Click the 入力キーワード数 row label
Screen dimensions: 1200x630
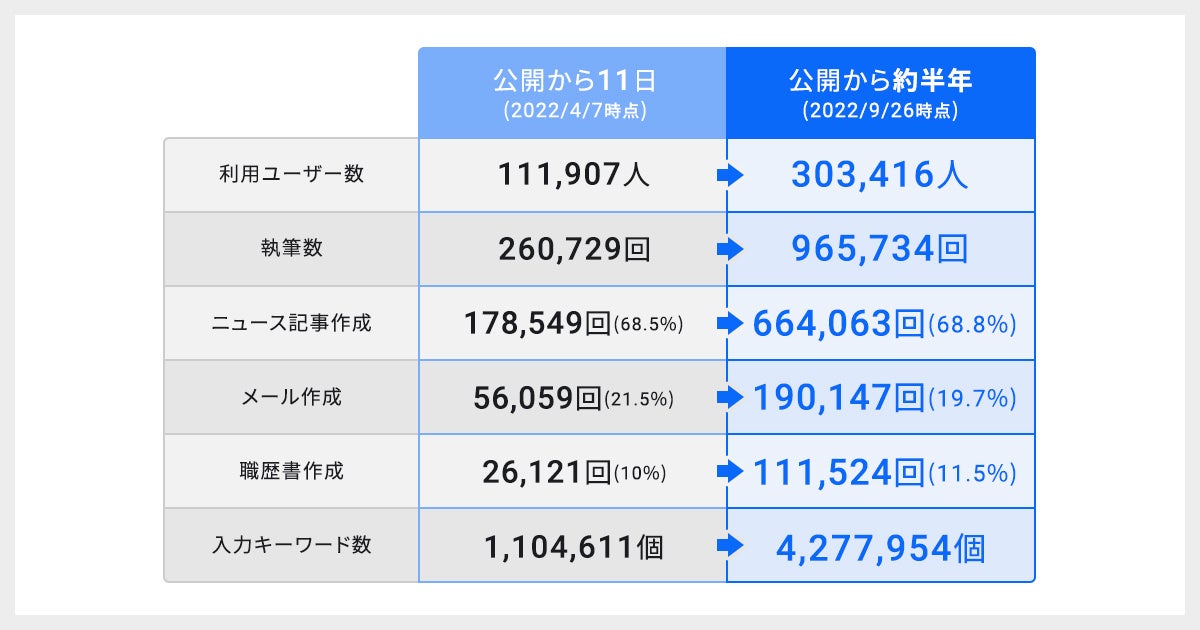pos(291,546)
